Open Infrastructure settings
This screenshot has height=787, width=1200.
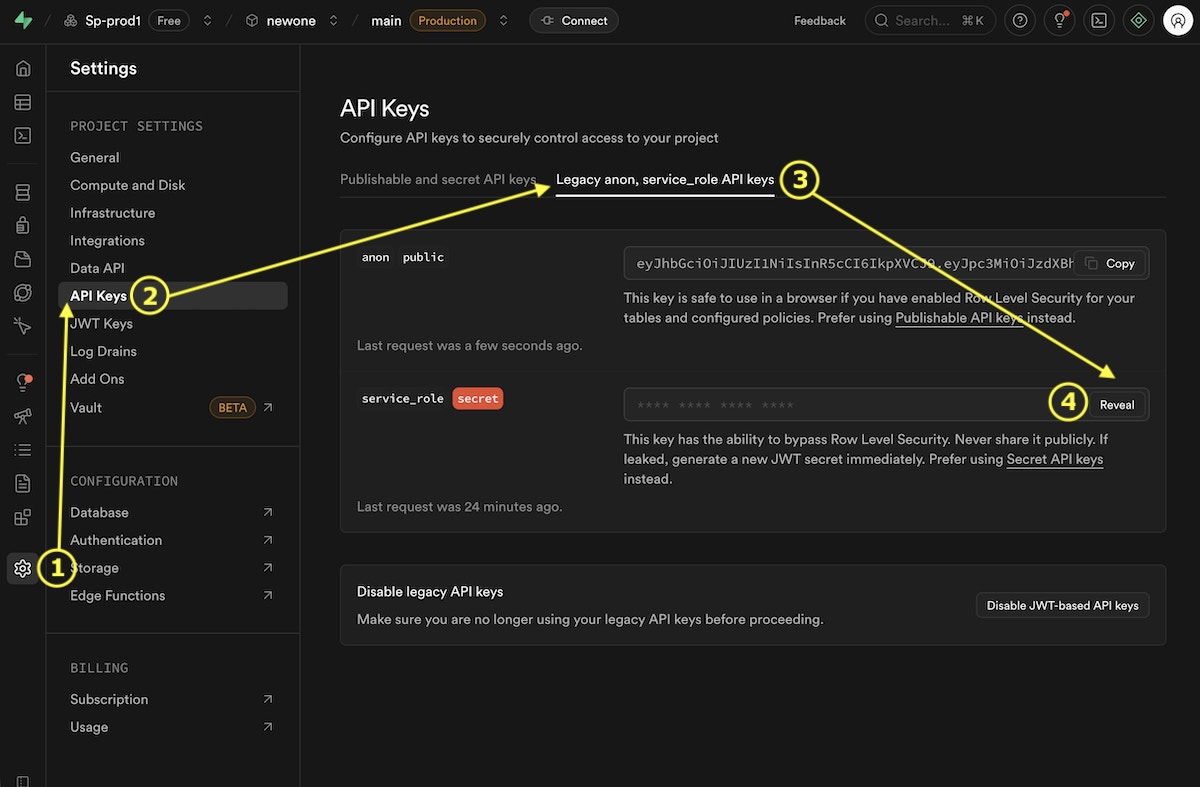click(x=113, y=213)
